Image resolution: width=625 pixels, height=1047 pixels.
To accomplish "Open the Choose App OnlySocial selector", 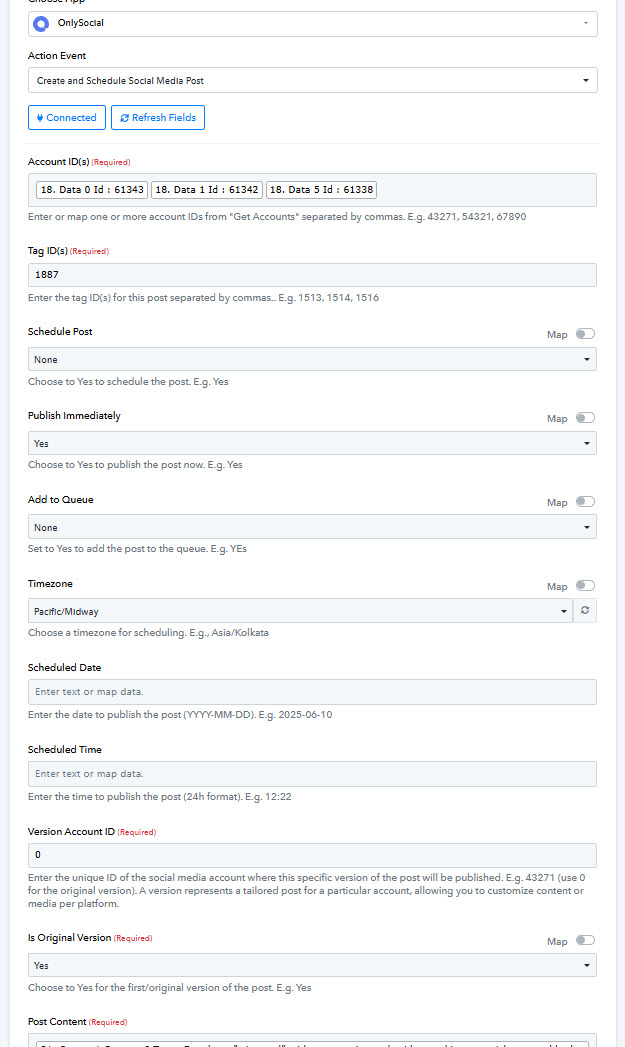I will pos(312,23).
